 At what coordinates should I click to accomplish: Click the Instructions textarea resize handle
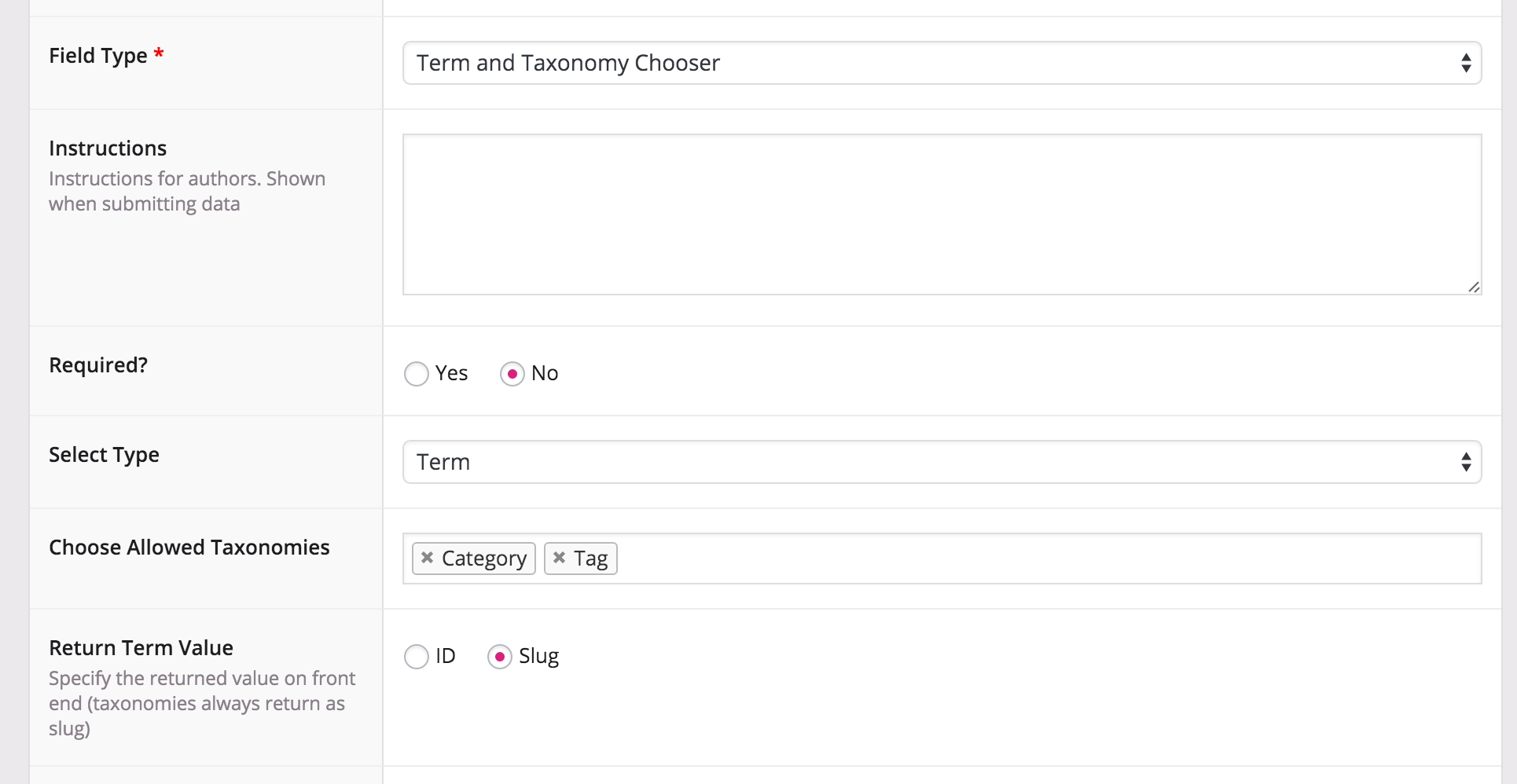coord(1474,288)
